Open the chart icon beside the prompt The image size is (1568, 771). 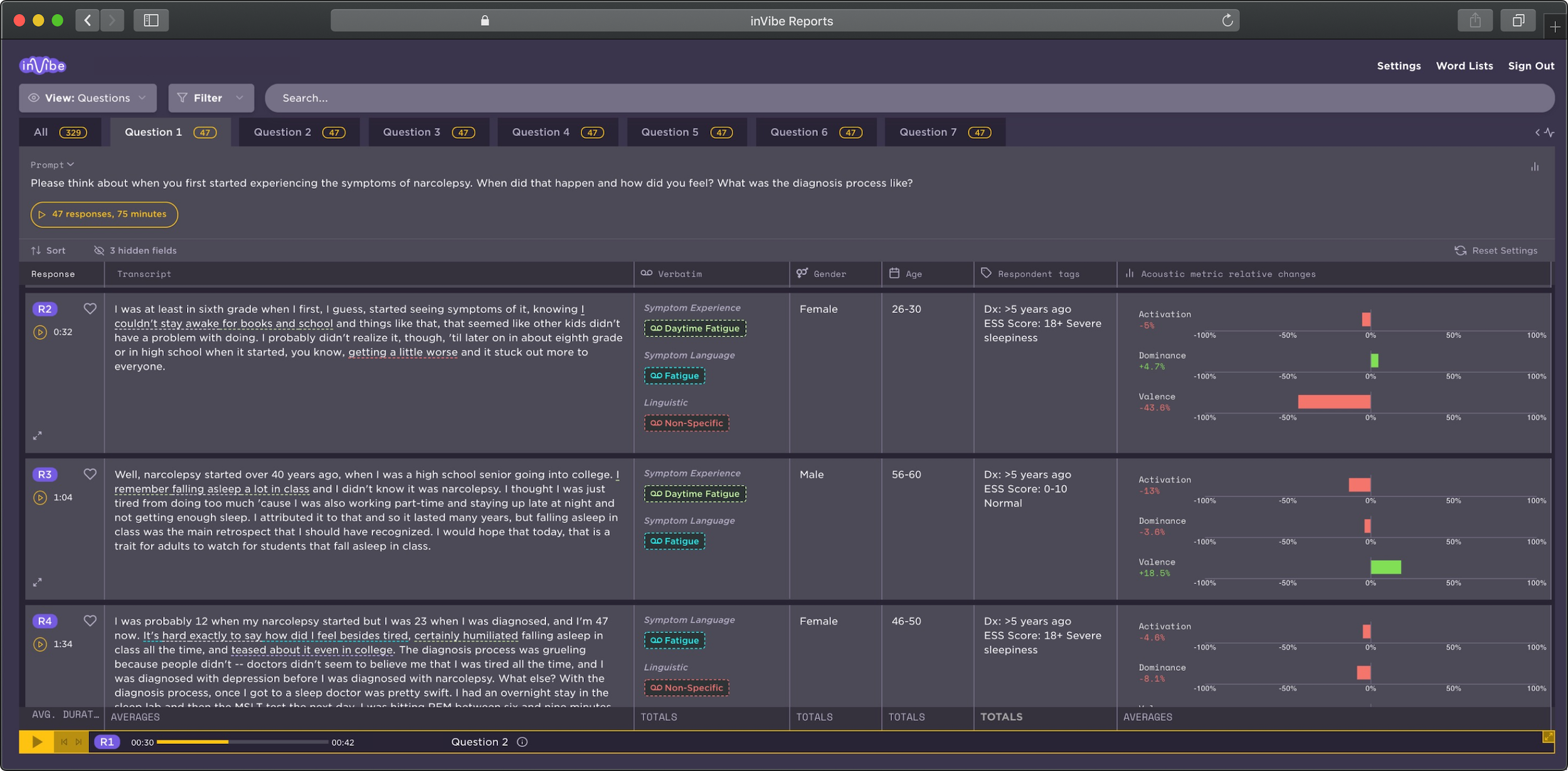click(1534, 167)
